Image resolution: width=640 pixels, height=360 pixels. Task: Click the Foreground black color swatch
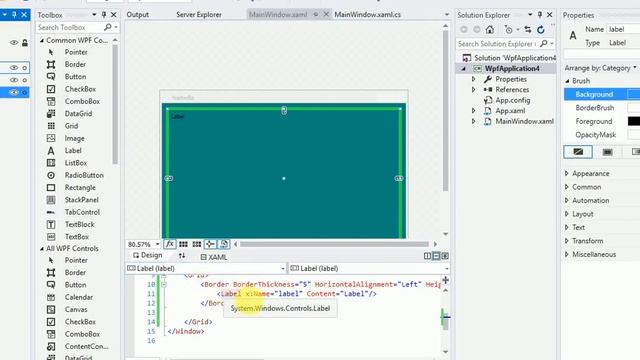coord(634,121)
